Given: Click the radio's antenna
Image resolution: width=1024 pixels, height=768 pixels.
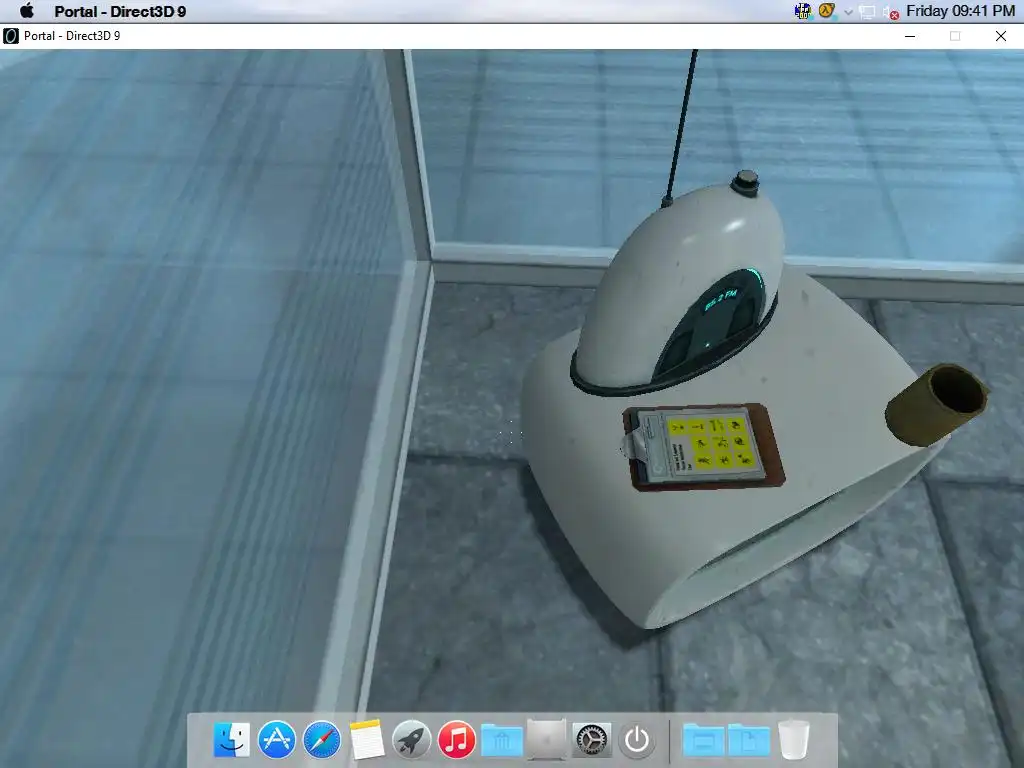Looking at the screenshot, I should coord(680,128).
